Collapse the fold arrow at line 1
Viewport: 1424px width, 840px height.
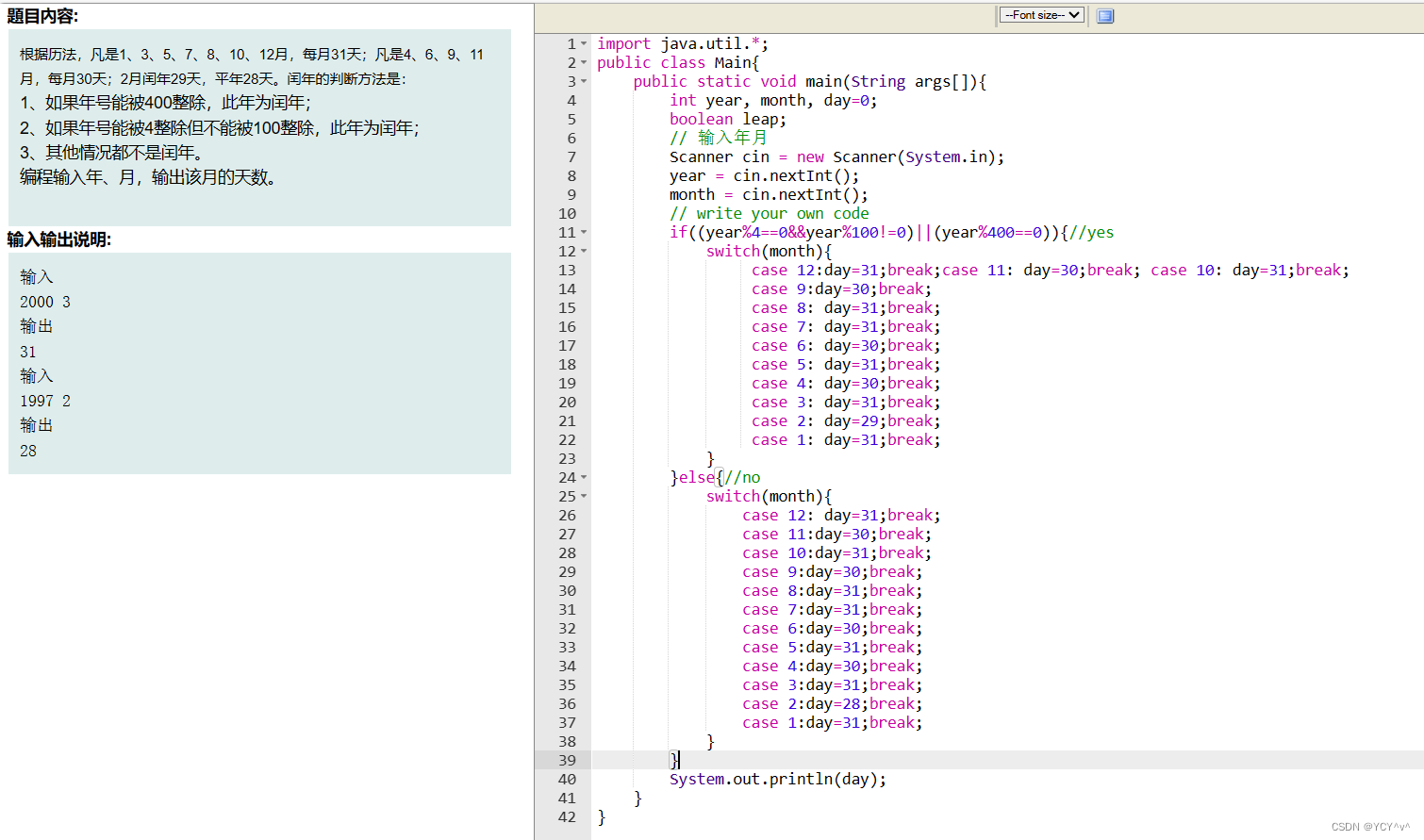tap(584, 43)
